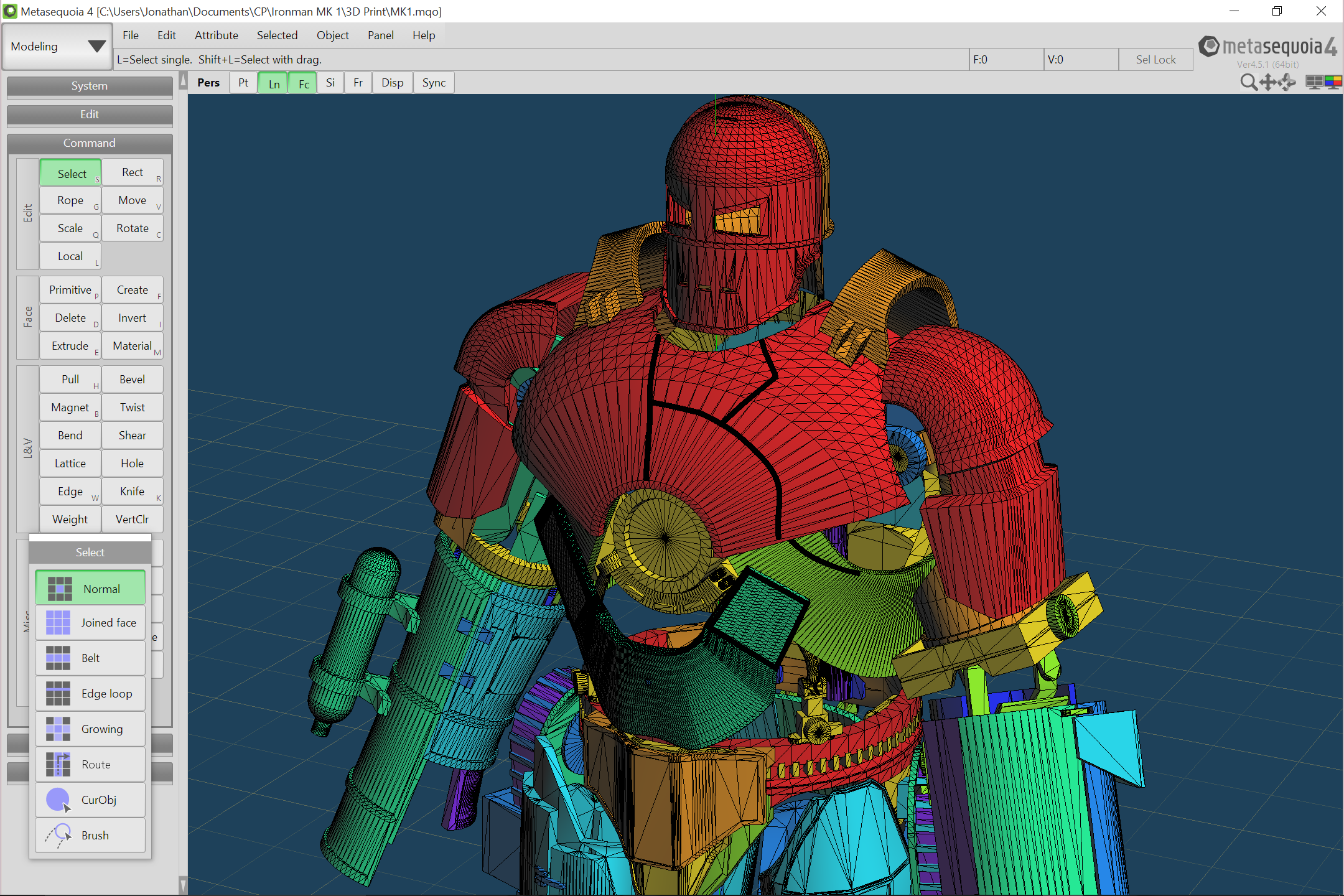Toggle Pt point display
This screenshot has width=1344, height=896.
(x=243, y=83)
